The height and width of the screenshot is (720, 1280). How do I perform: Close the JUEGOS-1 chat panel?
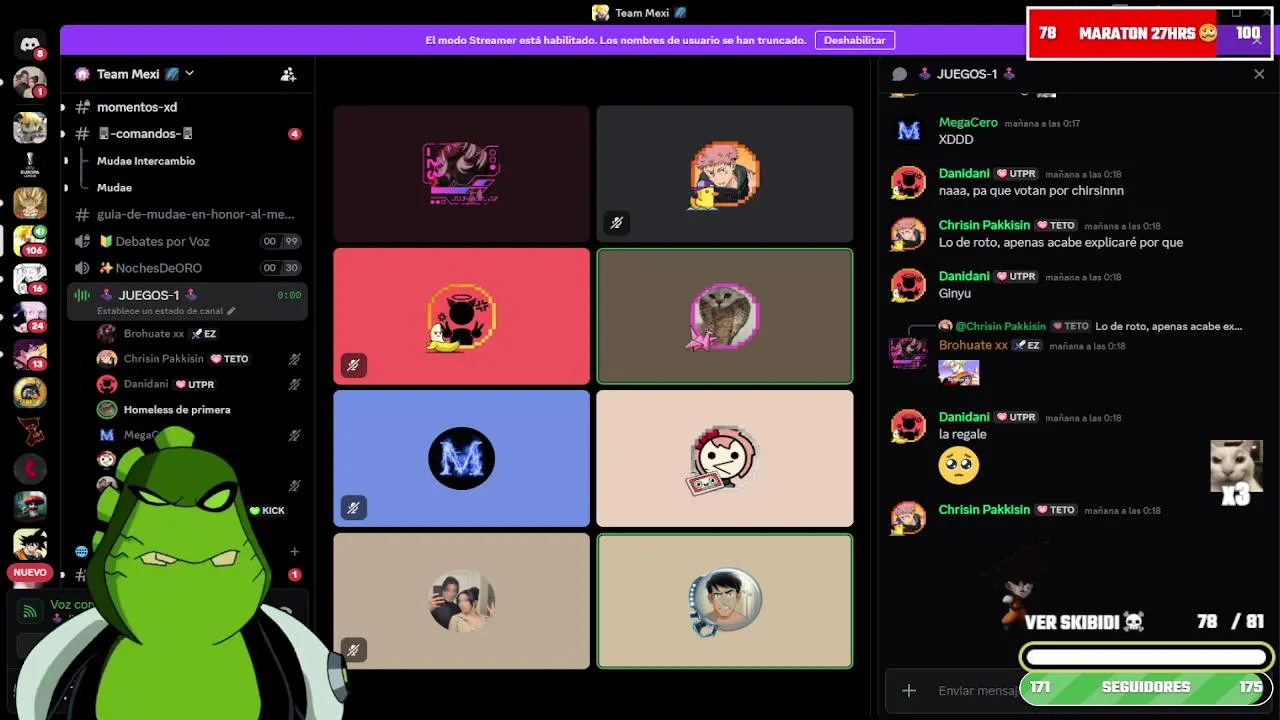click(x=1259, y=74)
